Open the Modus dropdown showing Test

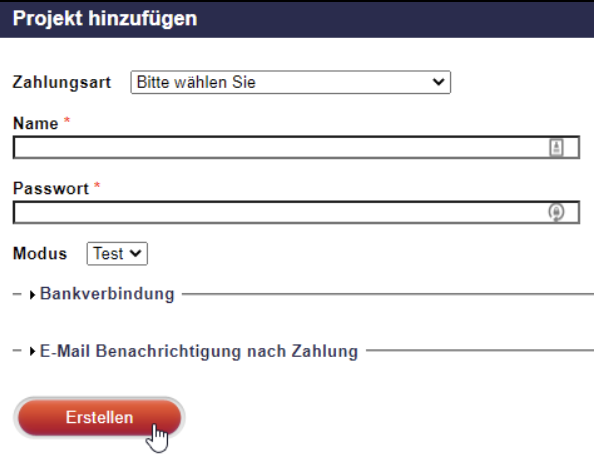coord(117,253)
